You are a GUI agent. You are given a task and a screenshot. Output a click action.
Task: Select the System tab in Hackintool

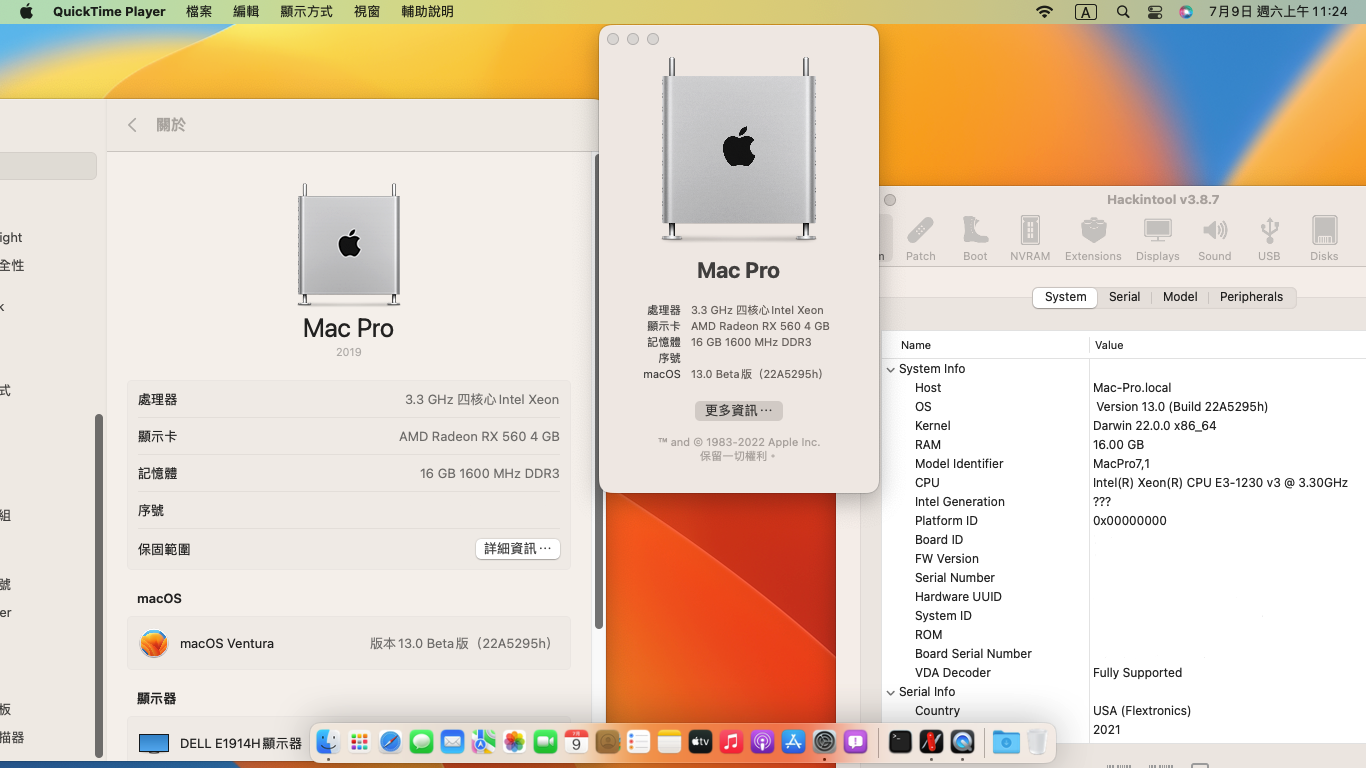pos(1065,297)
